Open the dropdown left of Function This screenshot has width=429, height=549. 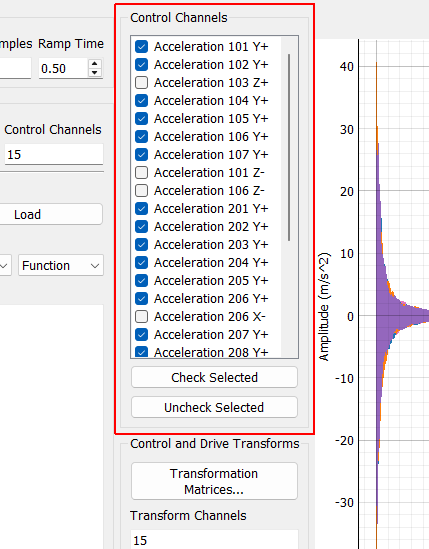pos(6,265)
